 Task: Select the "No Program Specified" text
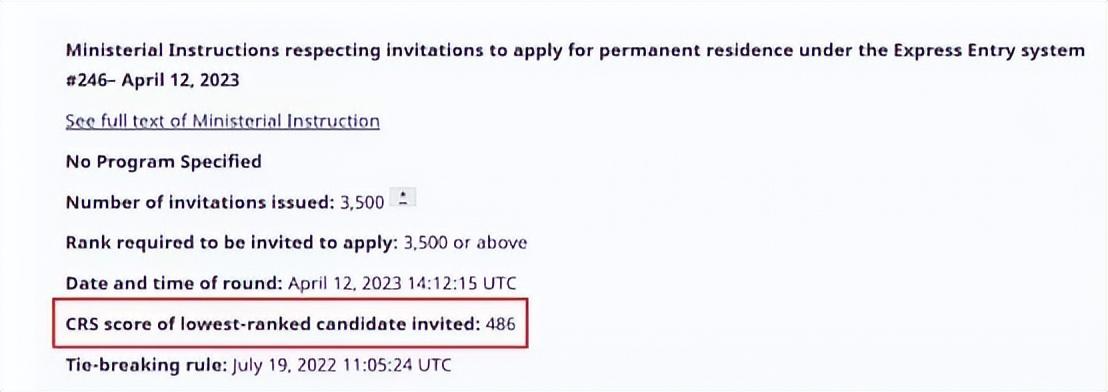(x=163, y=162)
